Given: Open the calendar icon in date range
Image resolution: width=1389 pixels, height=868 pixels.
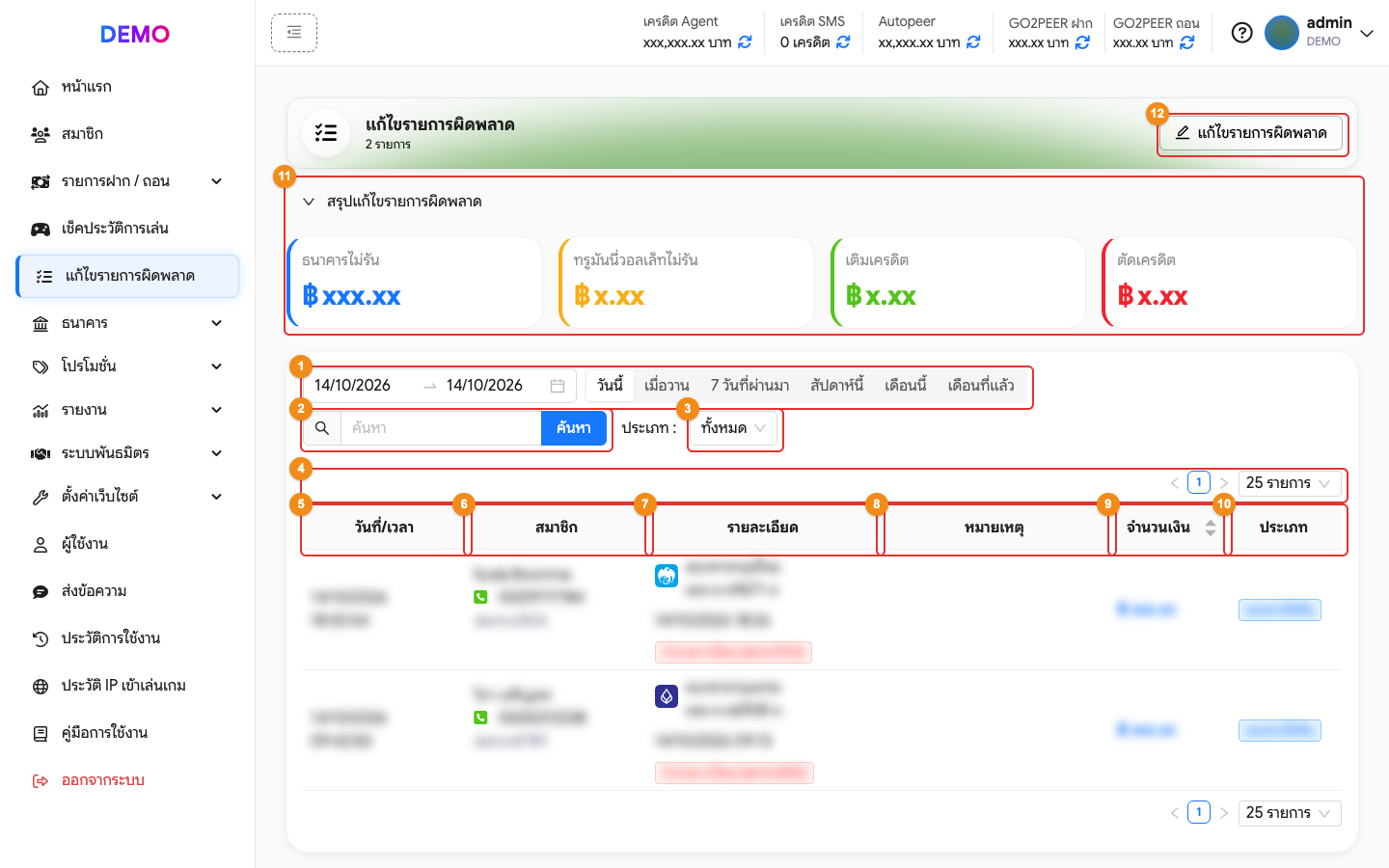Looking at the screenshot, I should (558, 386).
